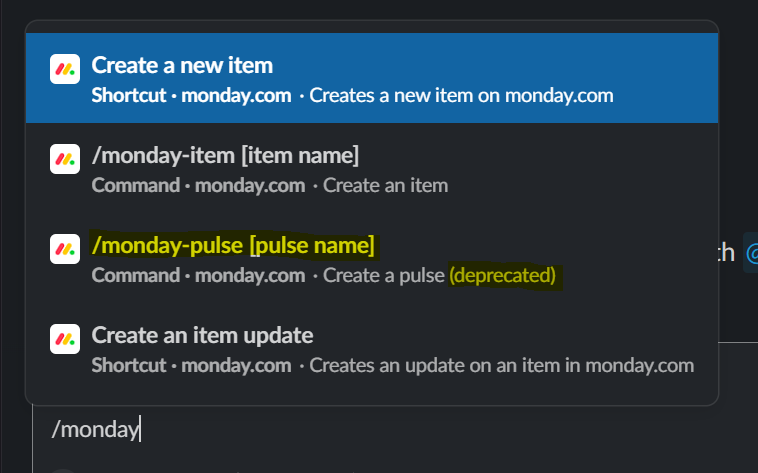Click the highlighted (deprecated) label
This screenshot has height=473, width=758.
click(x=502, y=275)
